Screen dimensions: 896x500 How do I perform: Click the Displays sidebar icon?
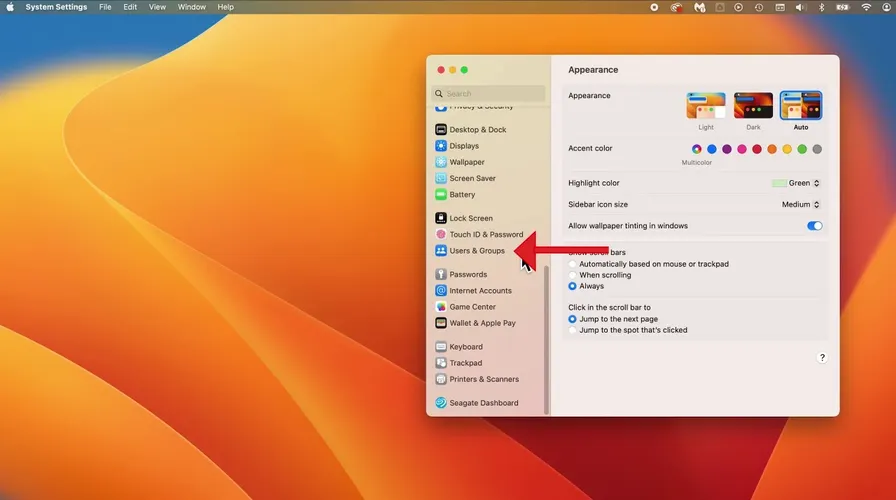click(x=441, y=146)
